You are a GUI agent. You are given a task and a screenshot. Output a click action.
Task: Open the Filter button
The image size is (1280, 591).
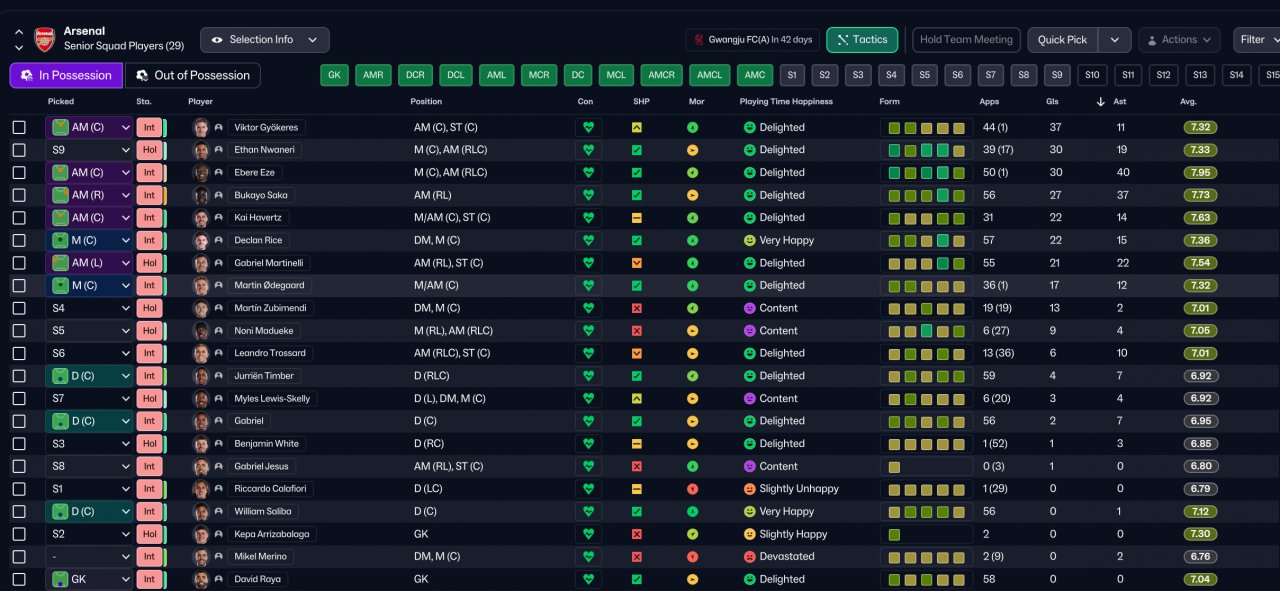click(1256, 40)
